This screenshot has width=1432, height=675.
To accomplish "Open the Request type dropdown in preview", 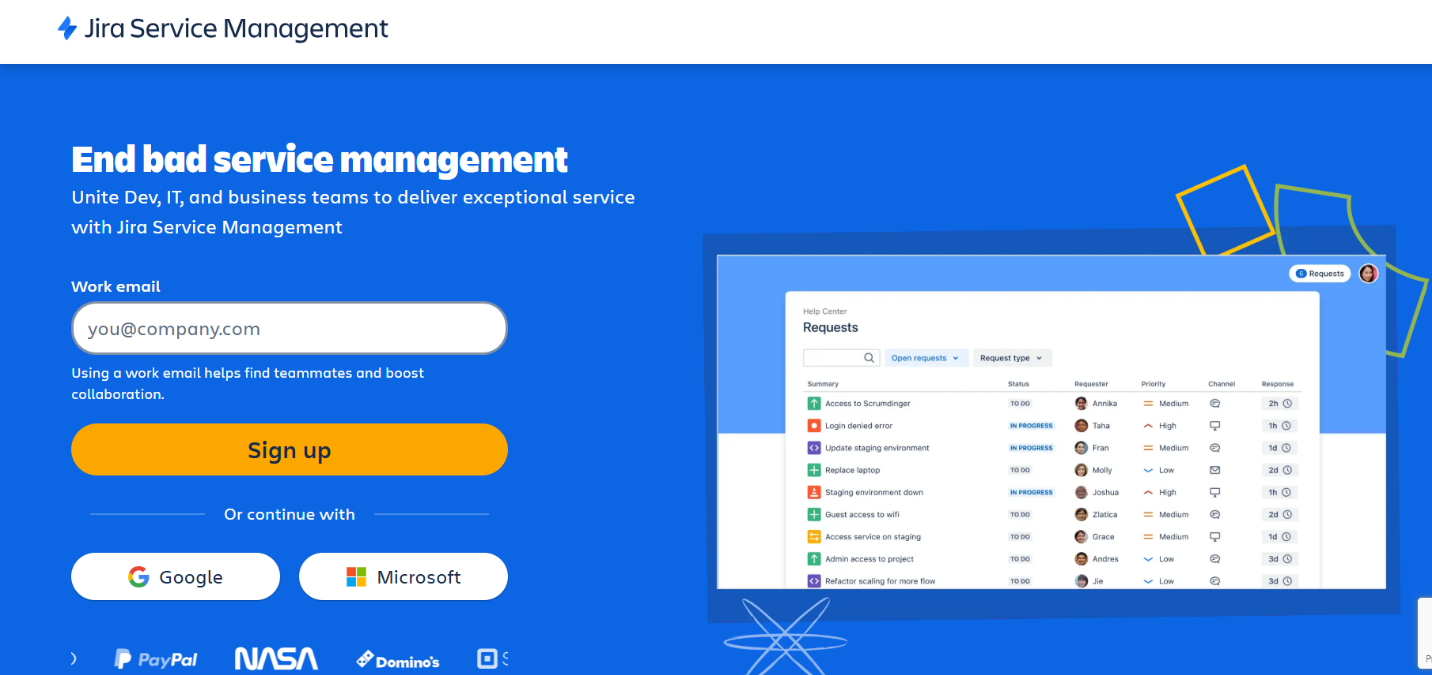I will (x=1011, y=358).
